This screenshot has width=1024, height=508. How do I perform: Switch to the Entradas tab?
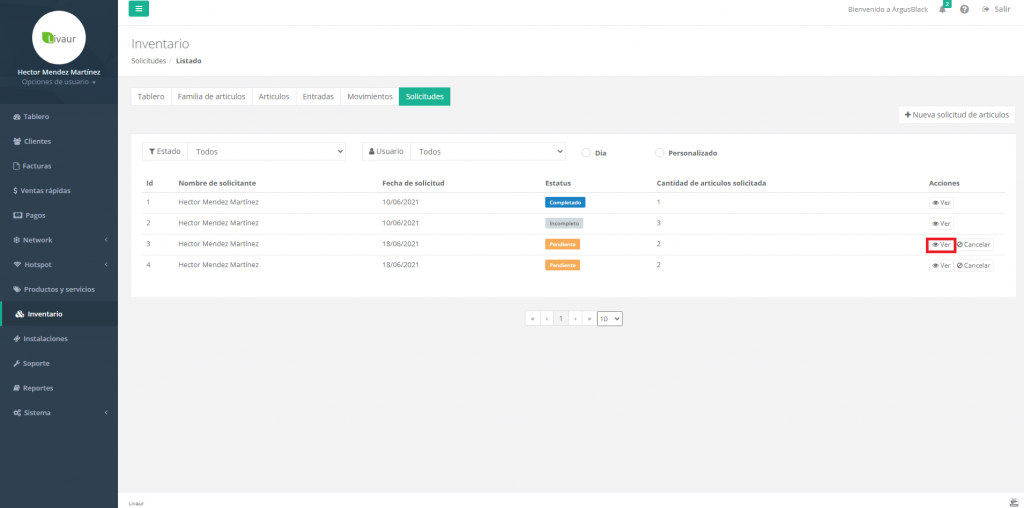coord(317,96)
